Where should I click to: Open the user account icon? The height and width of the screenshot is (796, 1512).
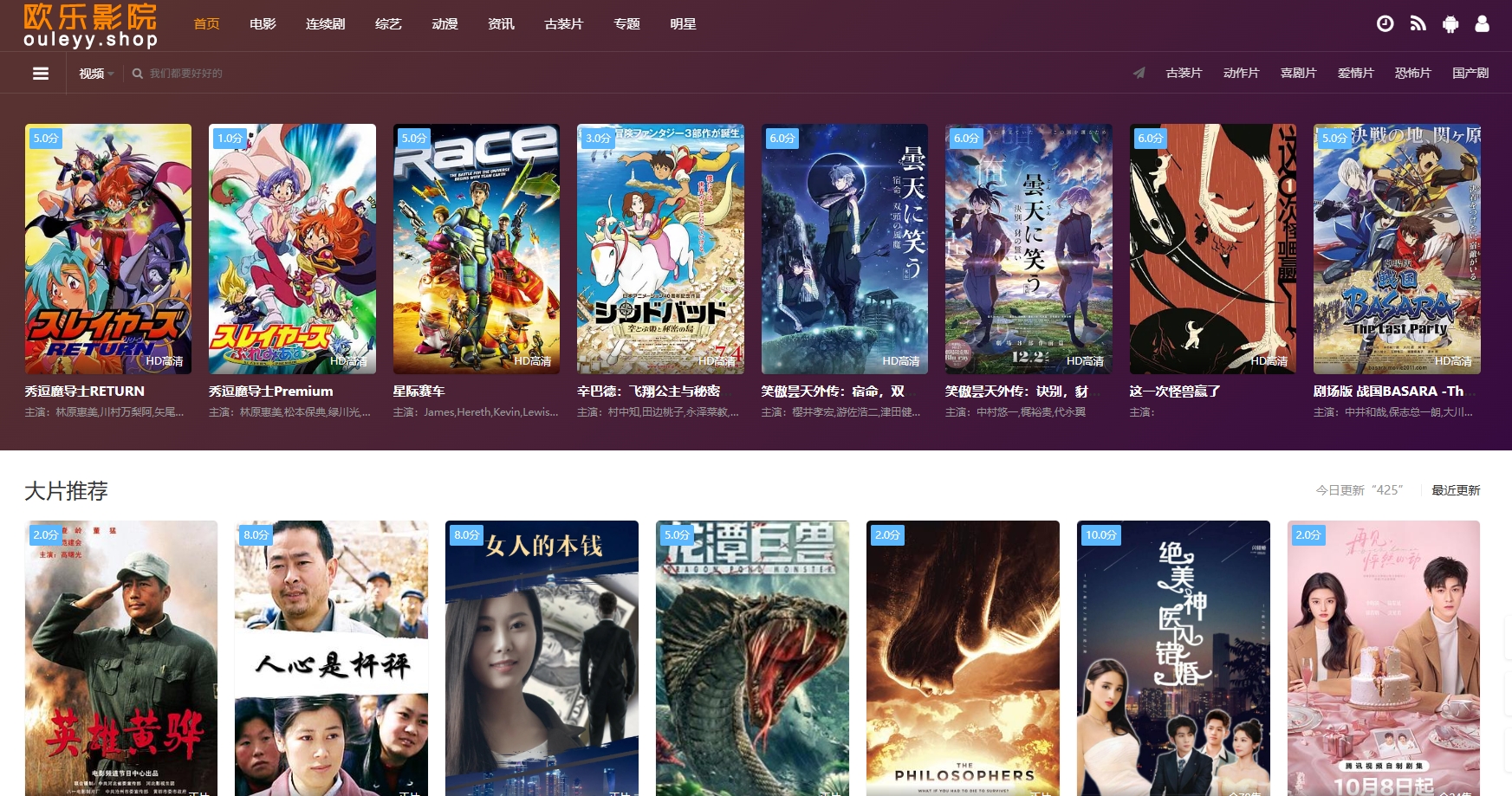[1482, 24]
